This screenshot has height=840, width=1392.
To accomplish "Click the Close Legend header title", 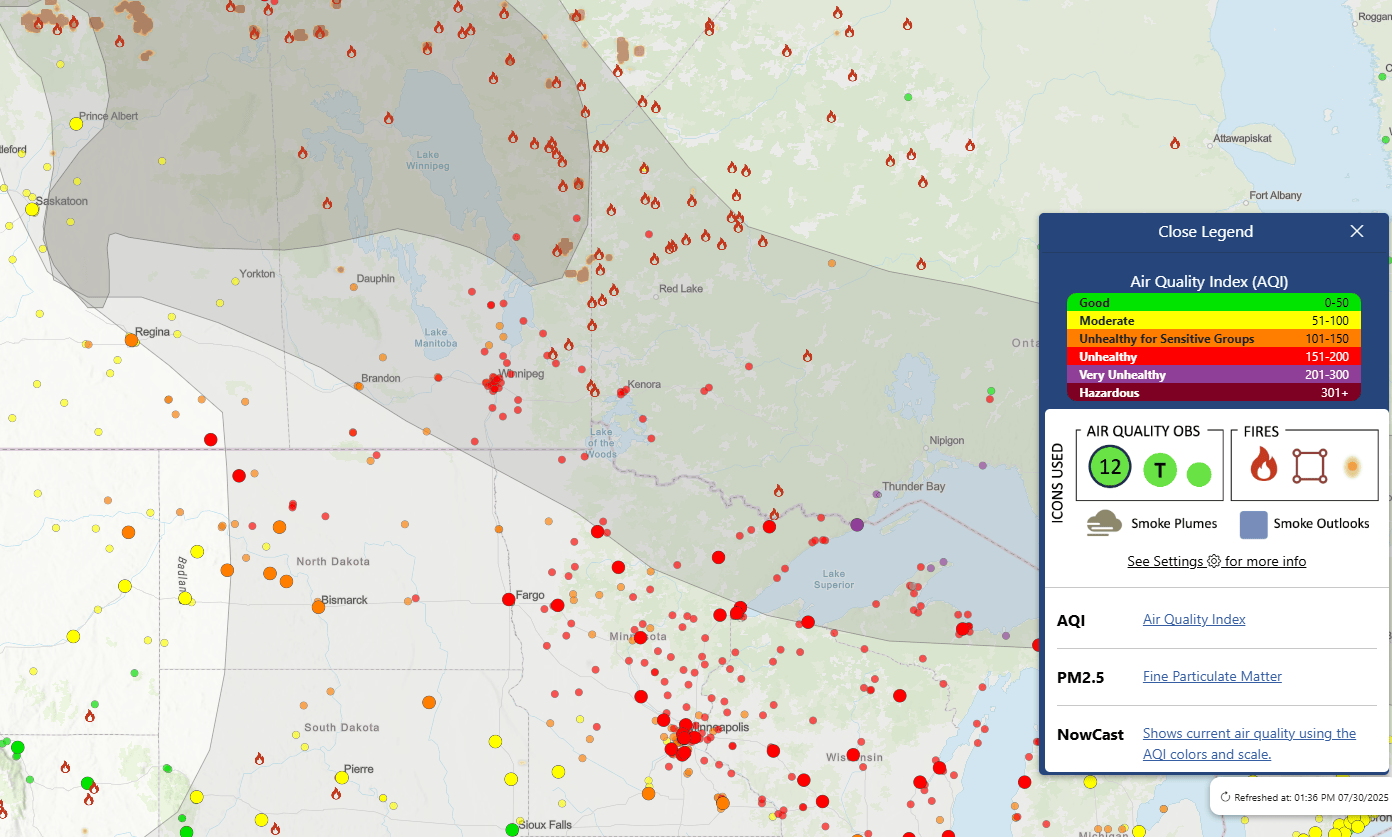I will pyautogui.click(x=1205, y=231).
